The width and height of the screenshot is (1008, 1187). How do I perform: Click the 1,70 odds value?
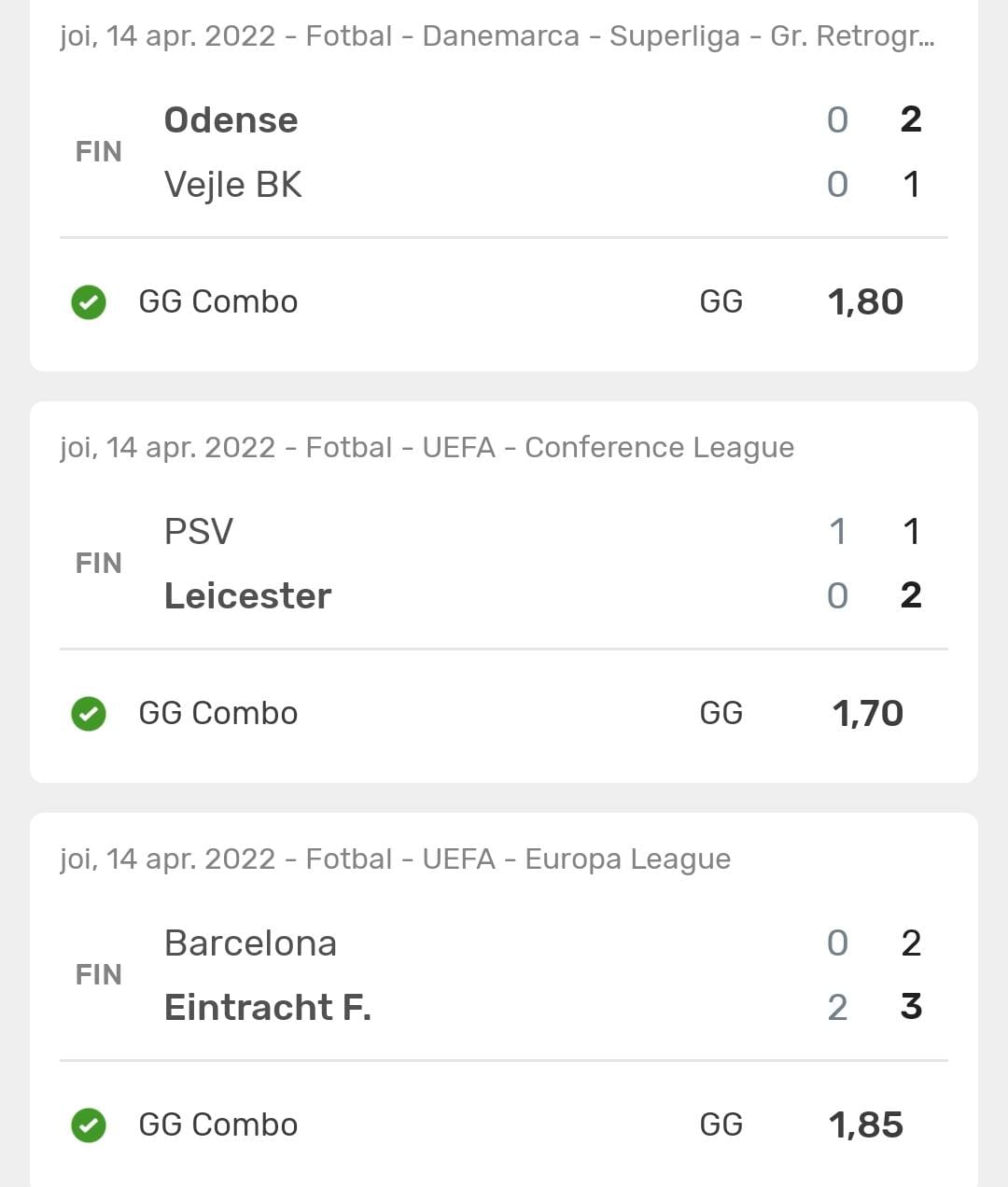point(868,714)
